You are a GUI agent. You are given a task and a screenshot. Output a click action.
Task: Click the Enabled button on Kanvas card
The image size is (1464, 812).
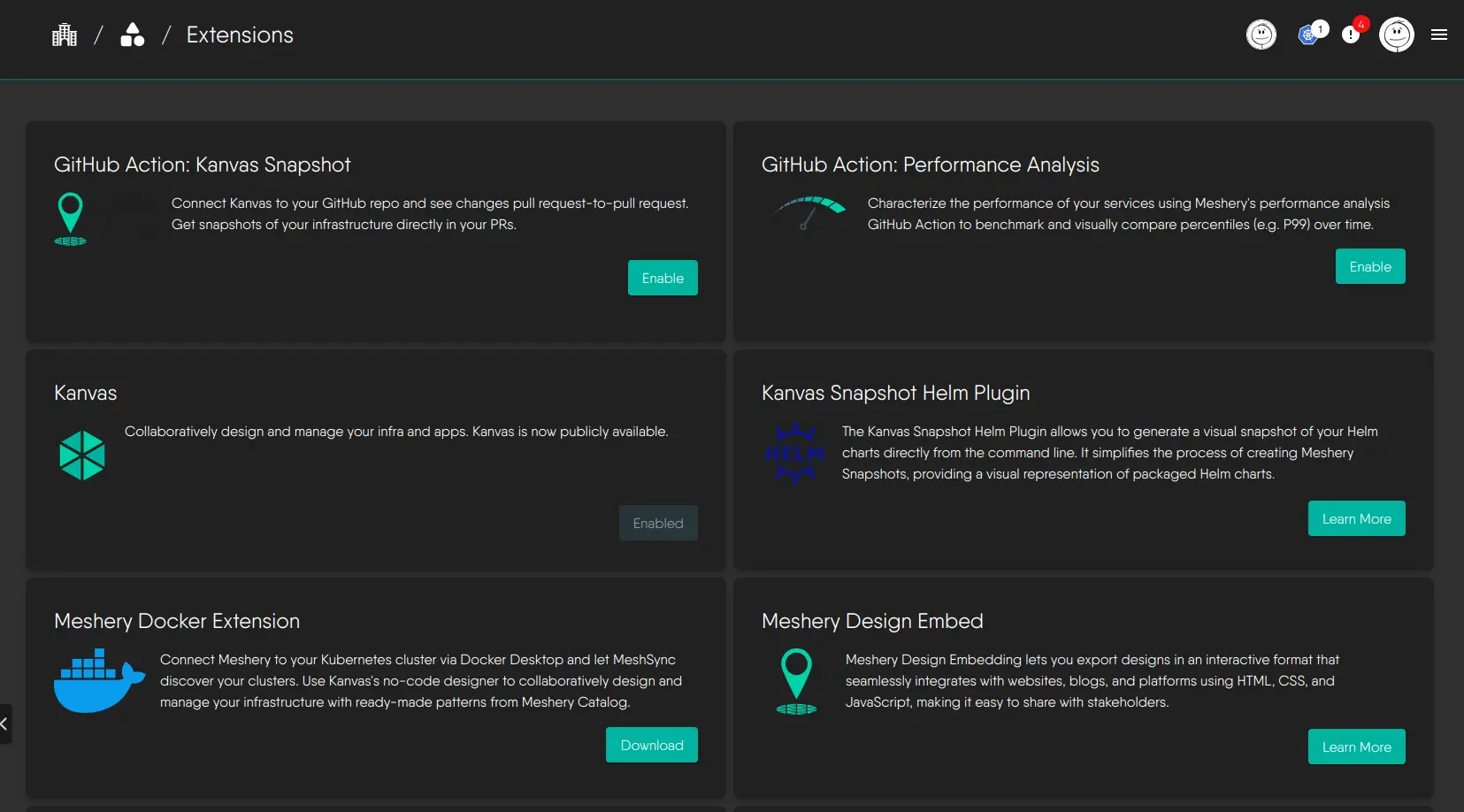(x=658, y=523)
